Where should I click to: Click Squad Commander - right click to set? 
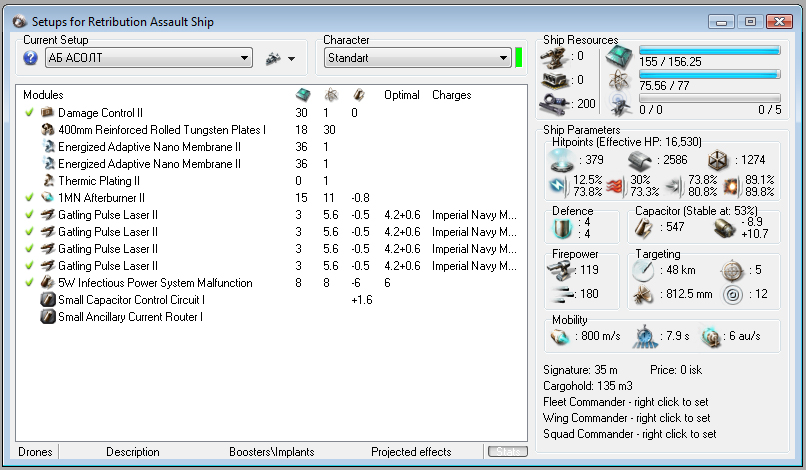click(630, 433)
